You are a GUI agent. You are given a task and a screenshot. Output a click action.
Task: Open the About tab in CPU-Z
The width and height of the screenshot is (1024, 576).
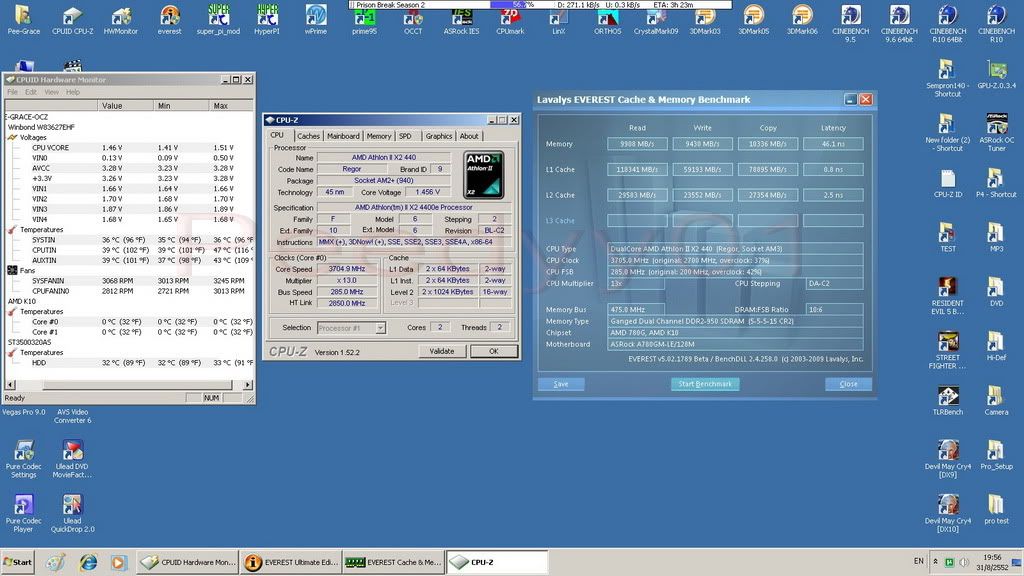pos(469,136)
